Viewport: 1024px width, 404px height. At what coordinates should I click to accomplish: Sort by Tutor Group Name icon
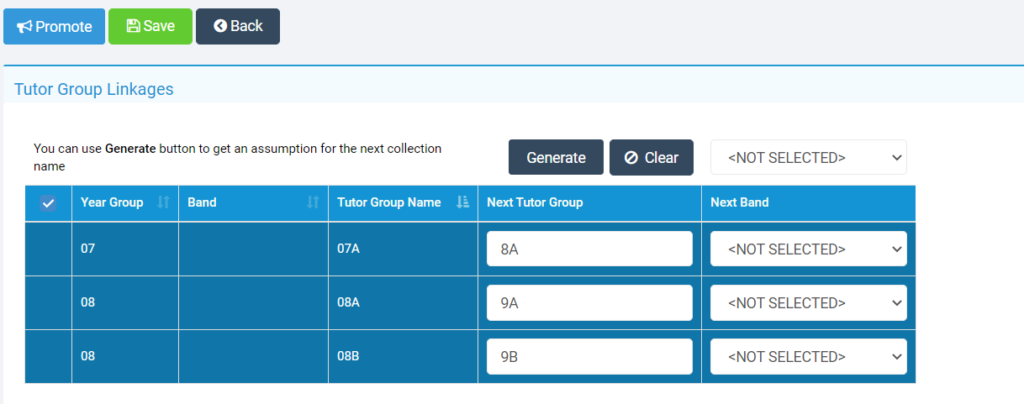pos(462,203)
